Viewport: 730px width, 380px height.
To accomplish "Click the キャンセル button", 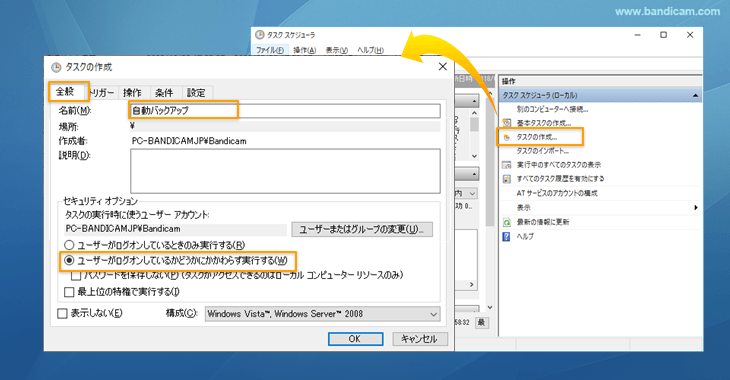I will pyautogui.click(x=419, y=339).
